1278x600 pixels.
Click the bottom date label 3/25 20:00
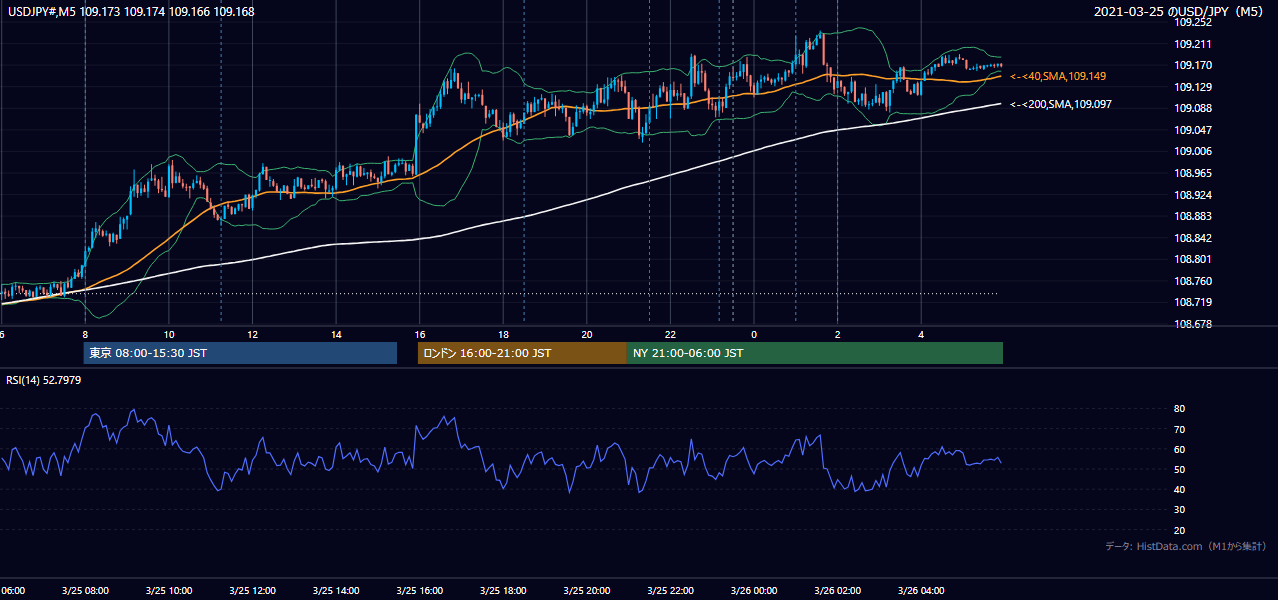point(587,591)
